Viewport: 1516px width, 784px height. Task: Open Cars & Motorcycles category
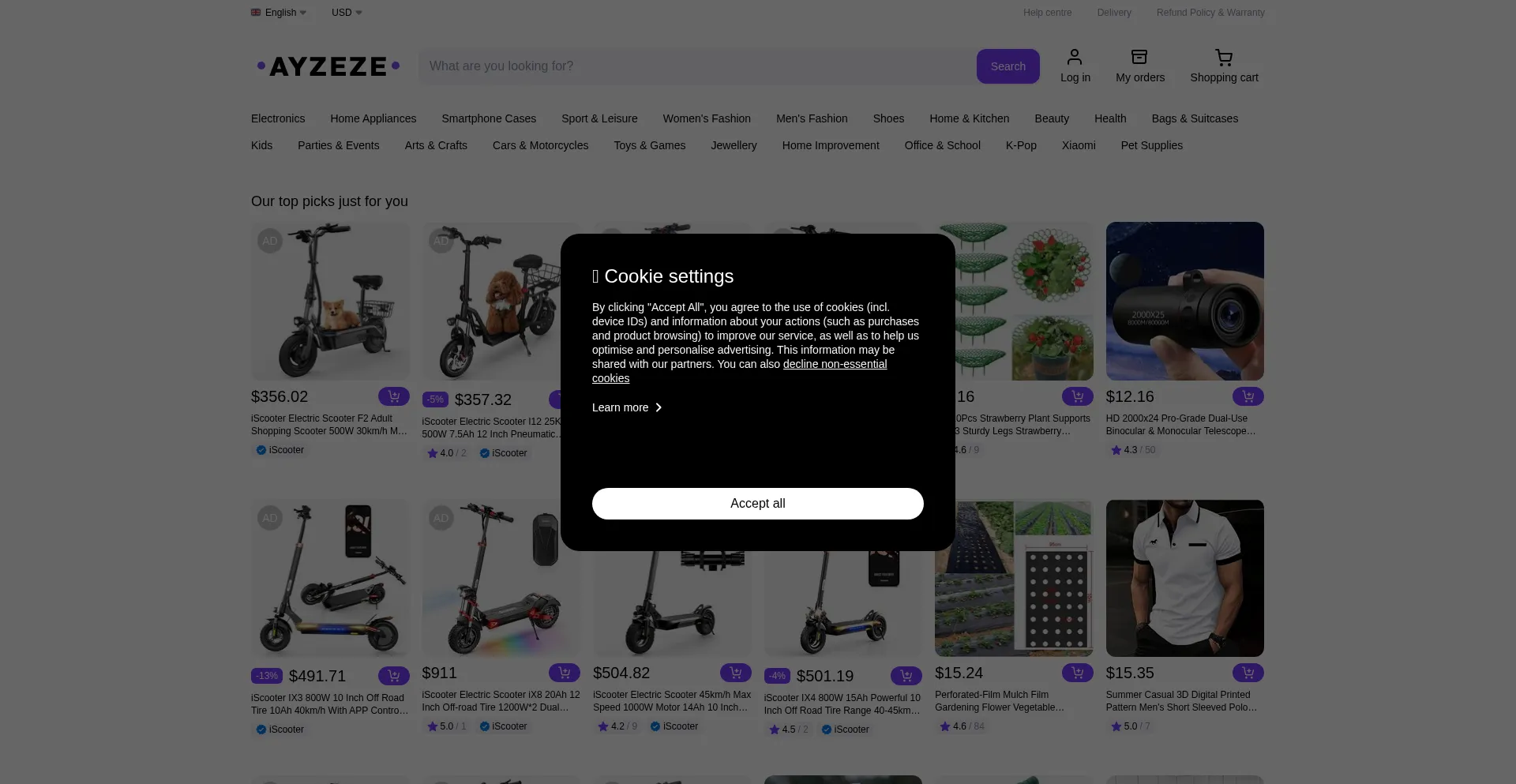[x=540, y=145]
